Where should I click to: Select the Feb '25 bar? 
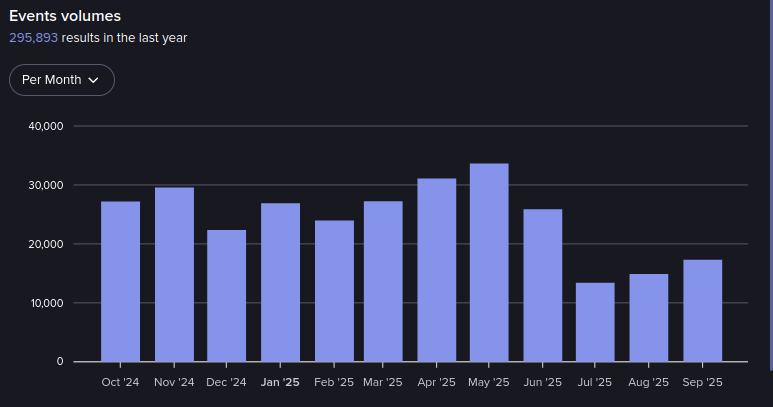click(x=334, y=291)
